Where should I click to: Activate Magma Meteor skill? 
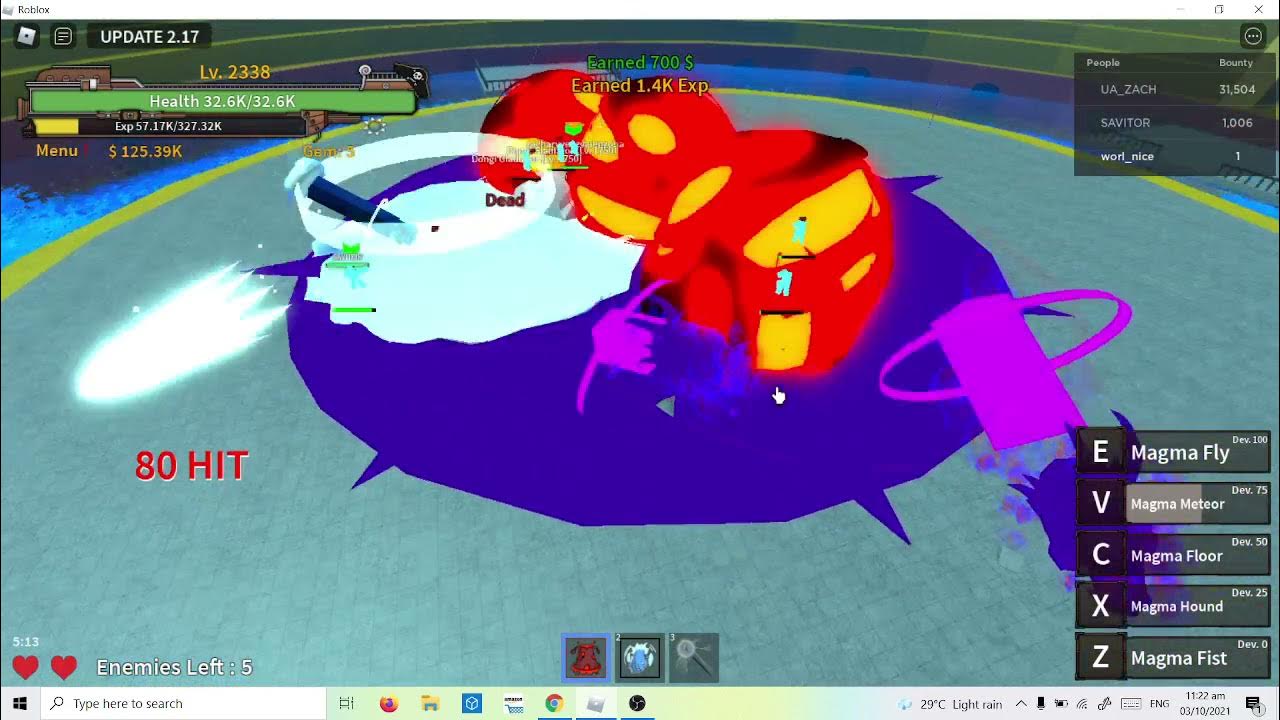click(x=1198, y=503)
